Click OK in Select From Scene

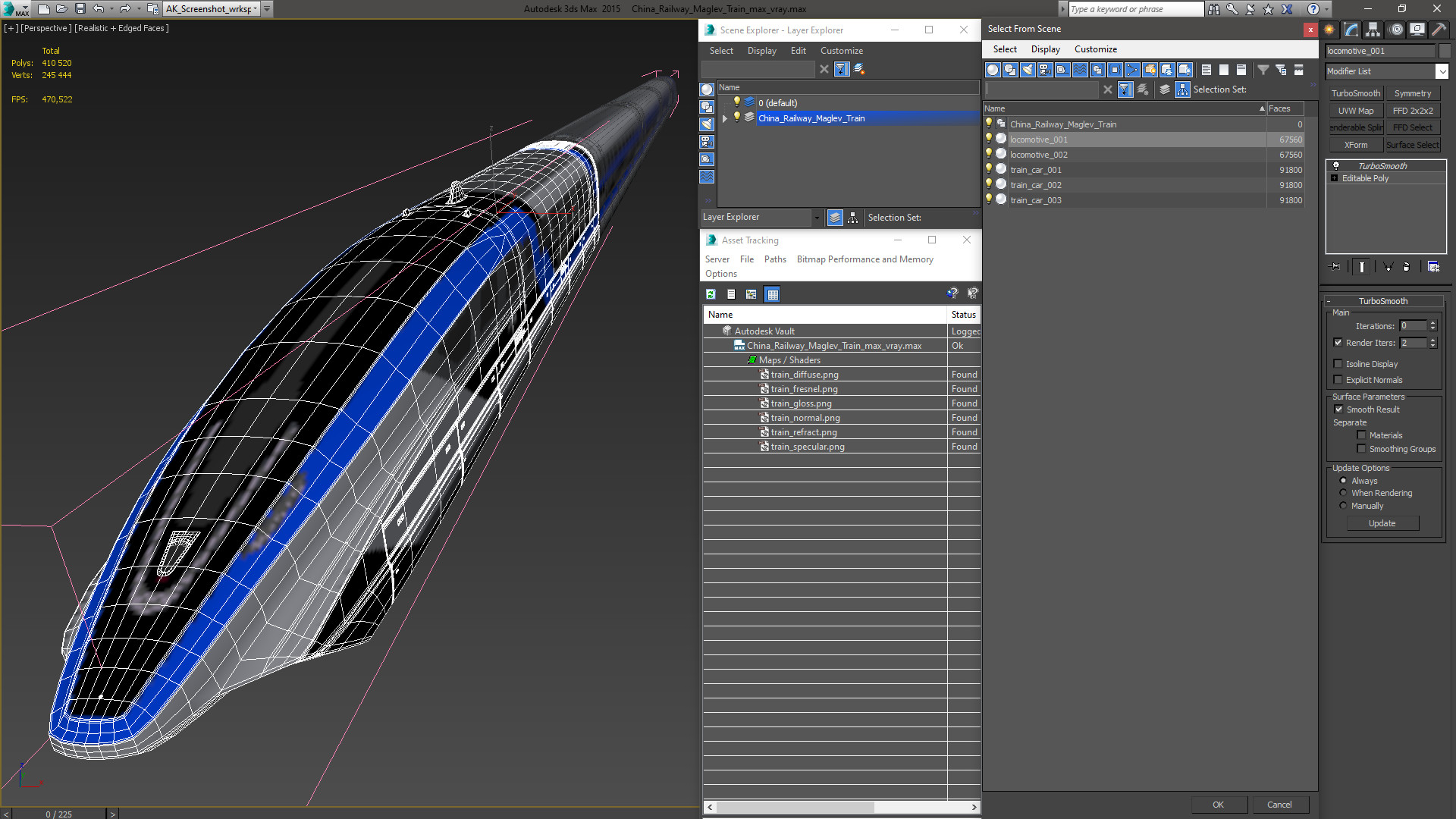[1218, 805]
